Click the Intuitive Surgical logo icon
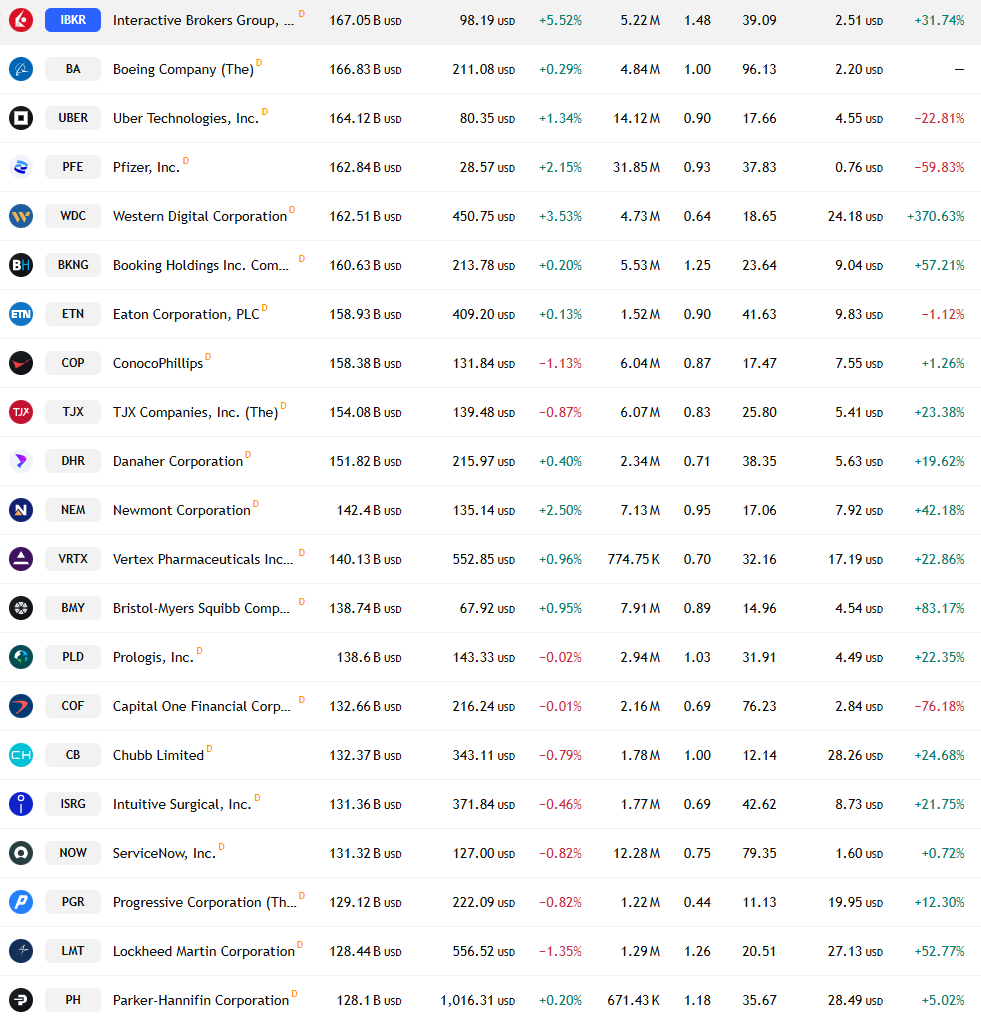Screen dimensions: 981x1023 pyautogui.click(x=21, y=804)
